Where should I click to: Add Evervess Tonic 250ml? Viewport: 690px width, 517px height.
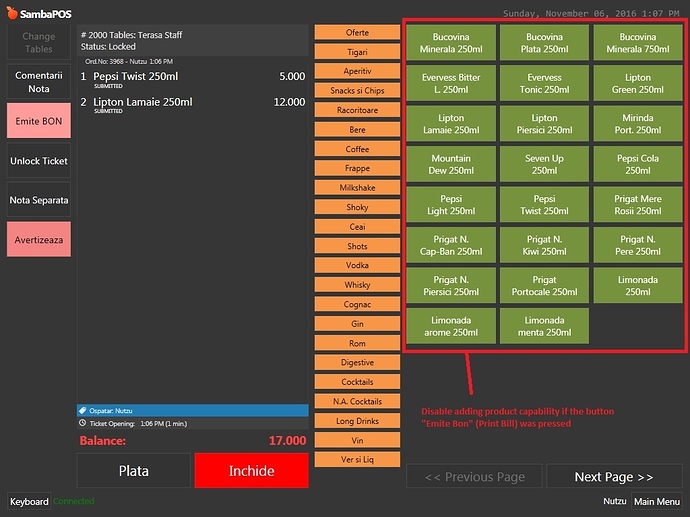(544, 83)
